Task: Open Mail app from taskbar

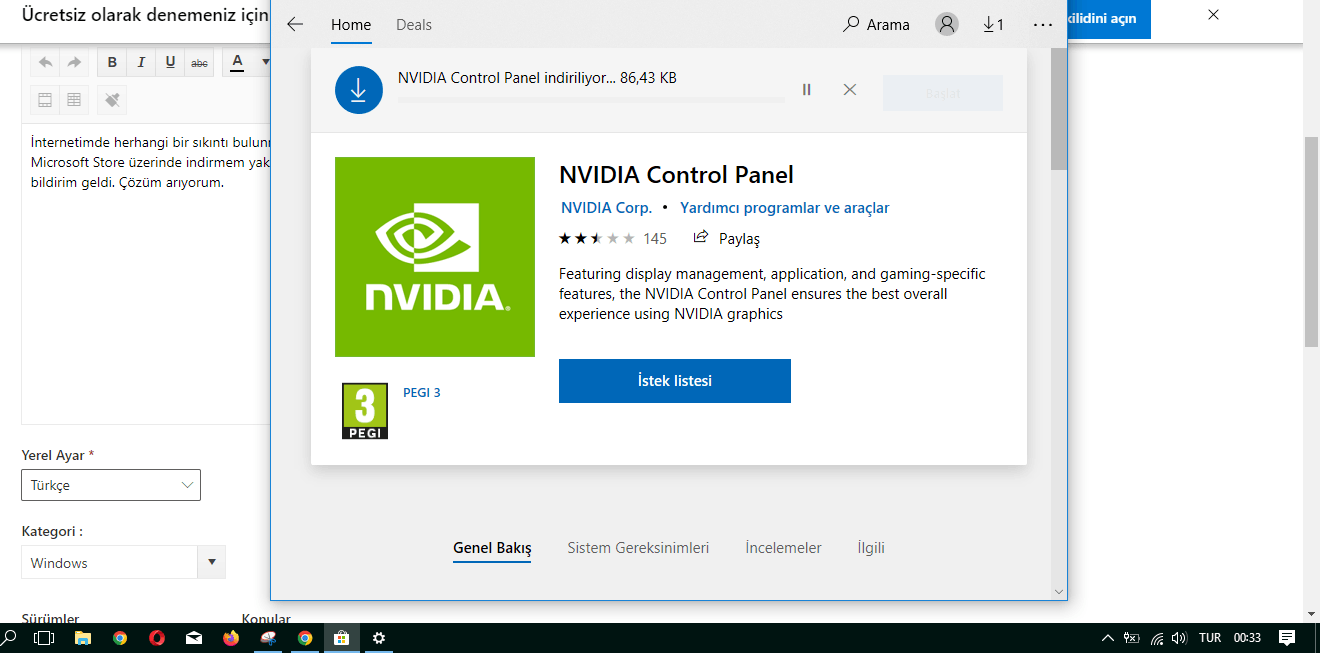Action: [x=194, y=638]
